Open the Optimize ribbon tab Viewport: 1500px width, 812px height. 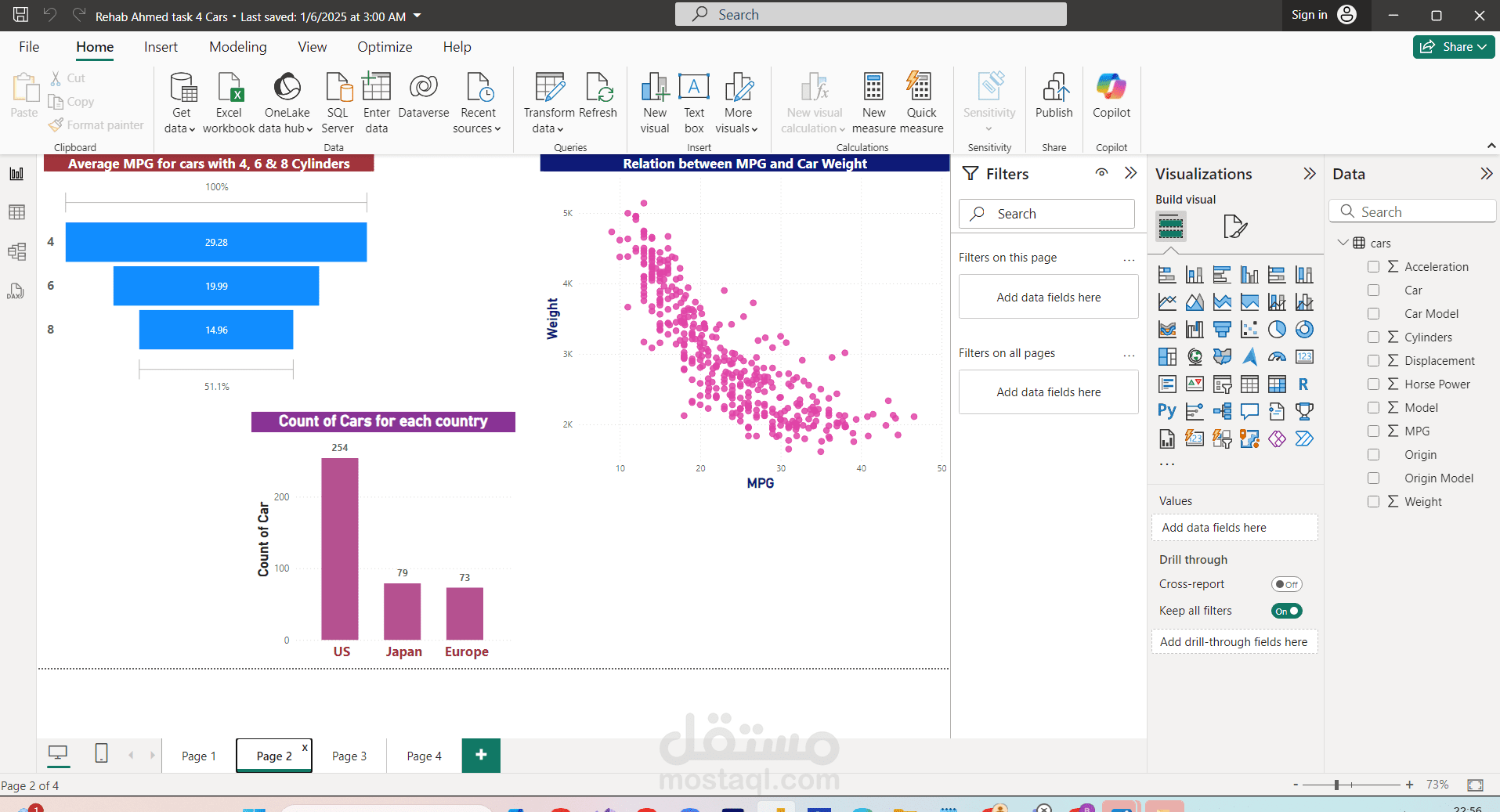coord(385,47)
